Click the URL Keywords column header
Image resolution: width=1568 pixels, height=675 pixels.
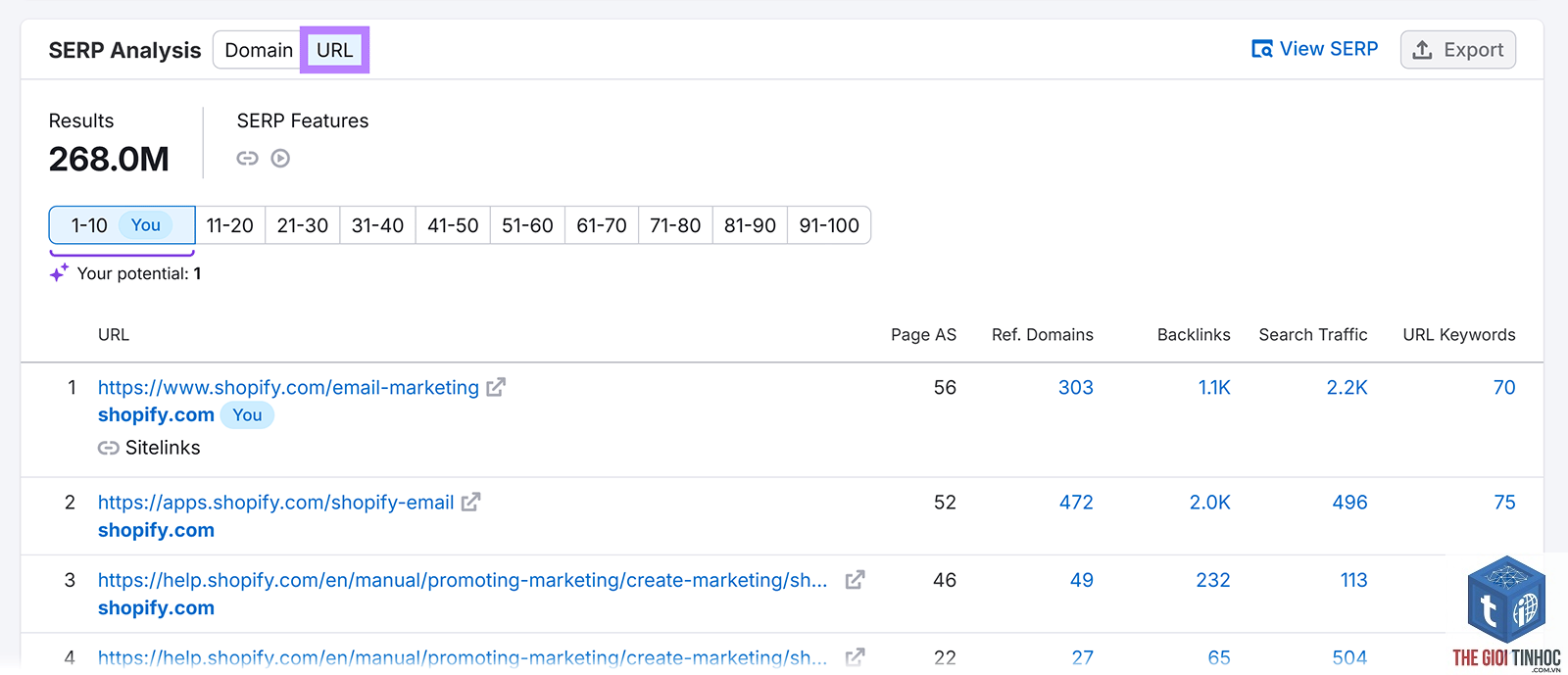(1459, 335)
